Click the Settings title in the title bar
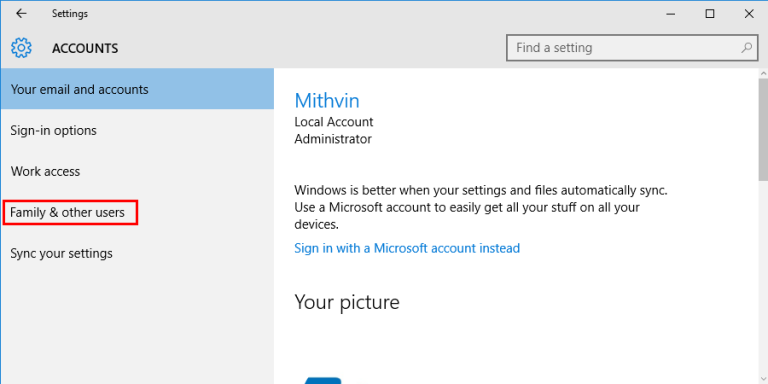Screen dimensions: 768x384 (70, 14)
